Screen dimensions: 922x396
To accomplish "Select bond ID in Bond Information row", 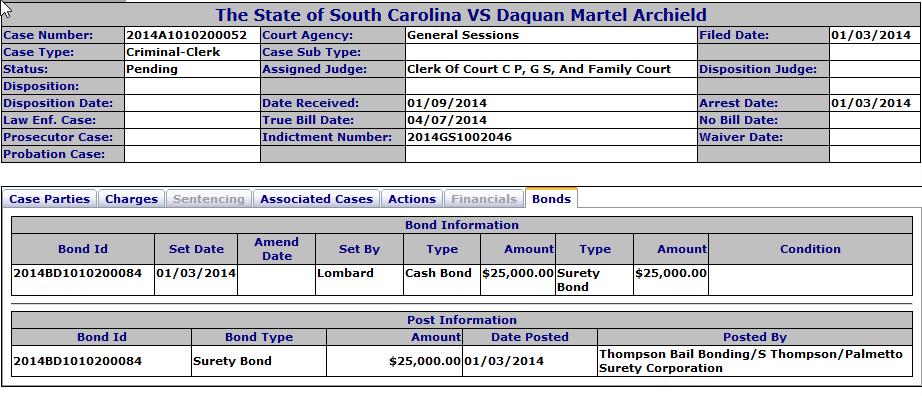I will pos(78,273).
